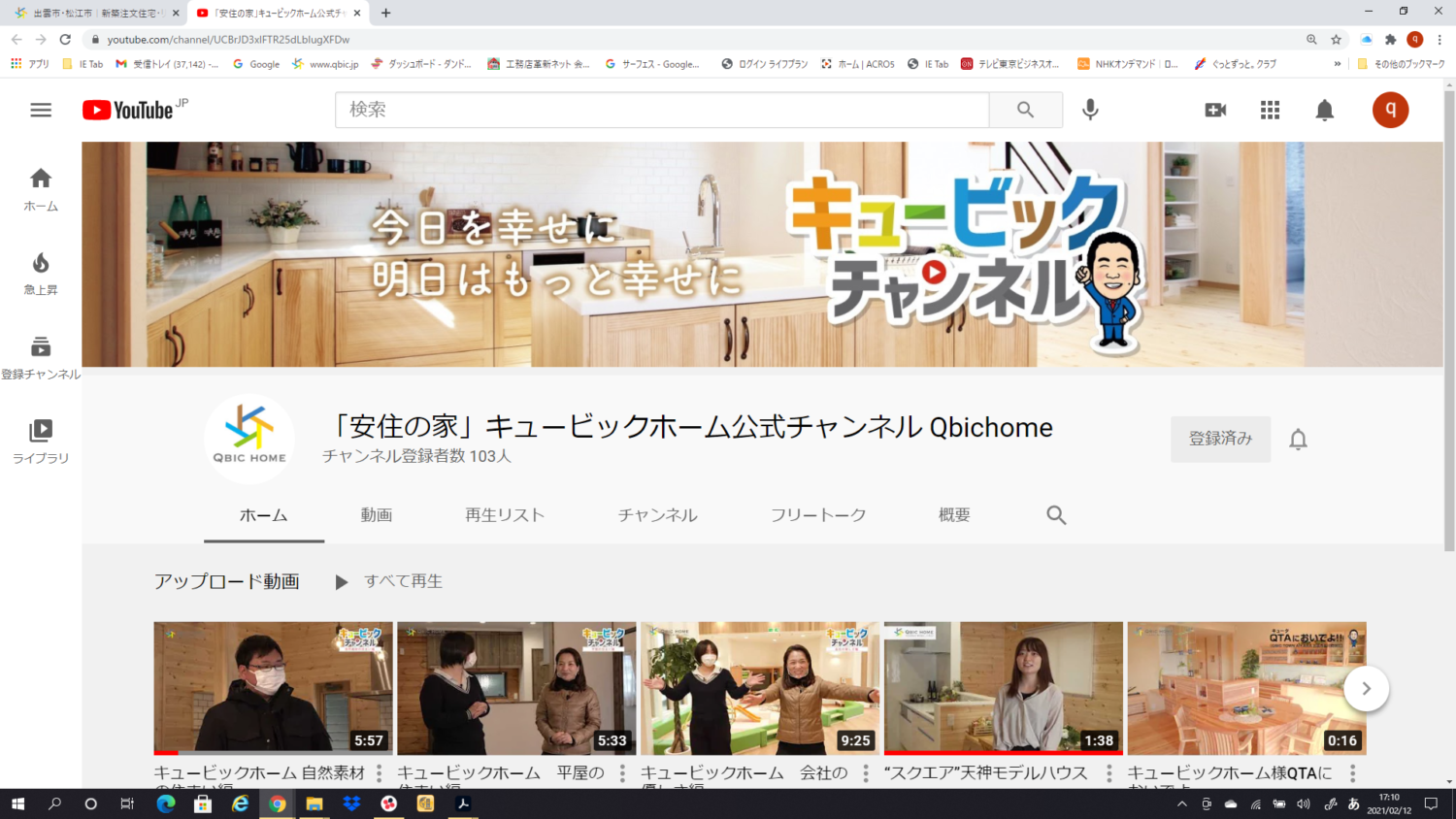
Task: Open the 受信トレイ Gmail bookmark
Action: tap(167, 64)
